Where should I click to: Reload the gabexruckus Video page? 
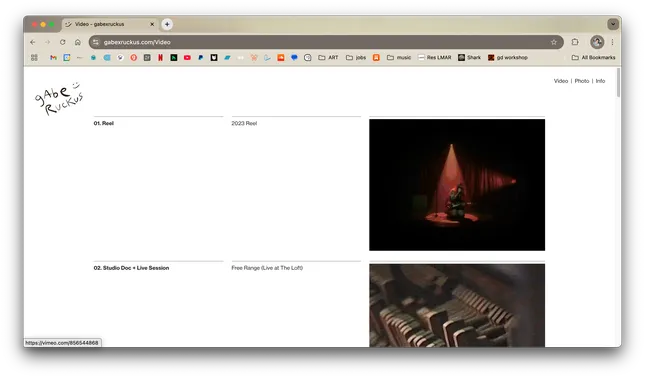(x=63, y=42)
